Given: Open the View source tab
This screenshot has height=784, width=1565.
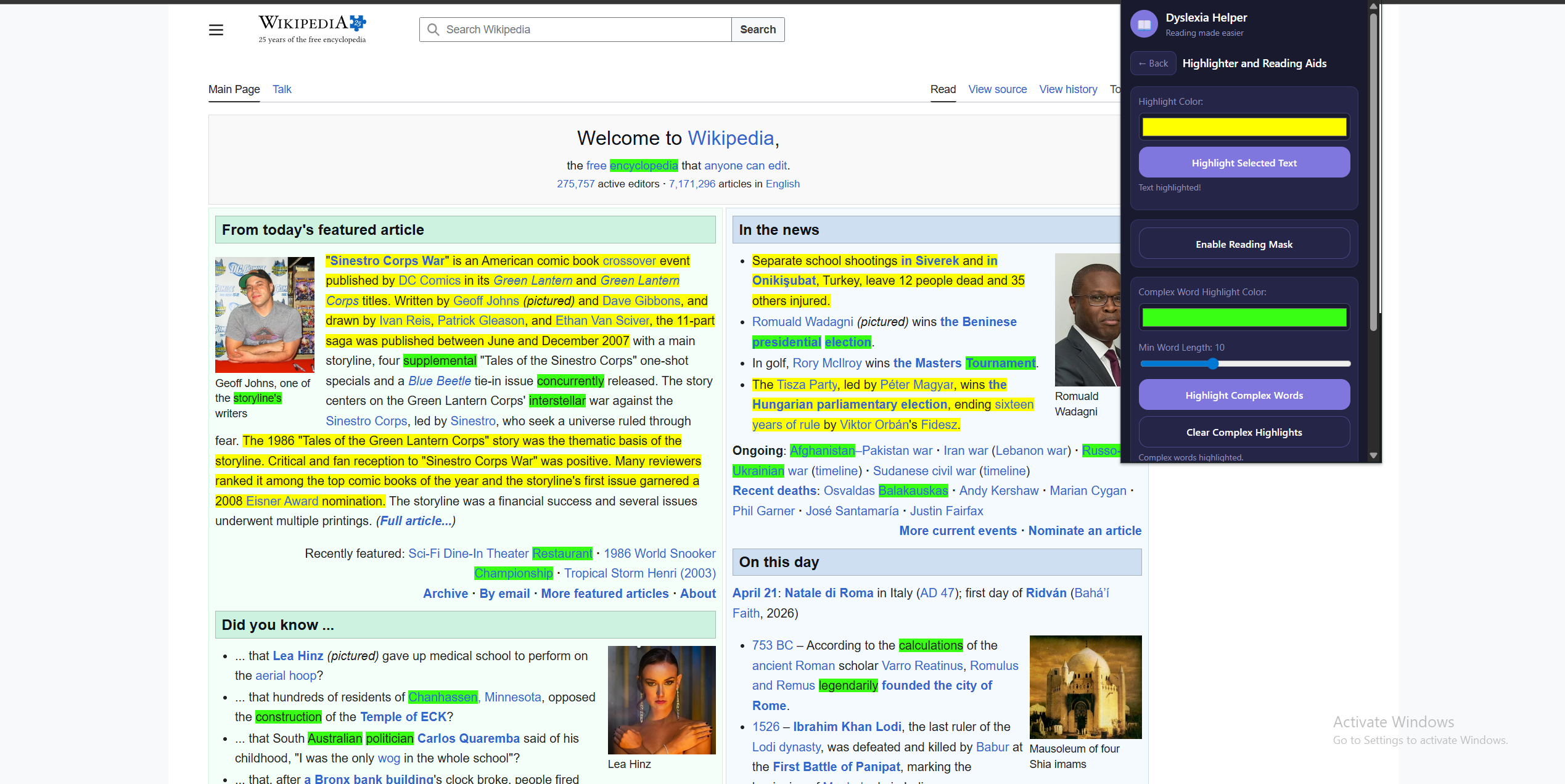Looking at the screenshot, I should 997,89.
